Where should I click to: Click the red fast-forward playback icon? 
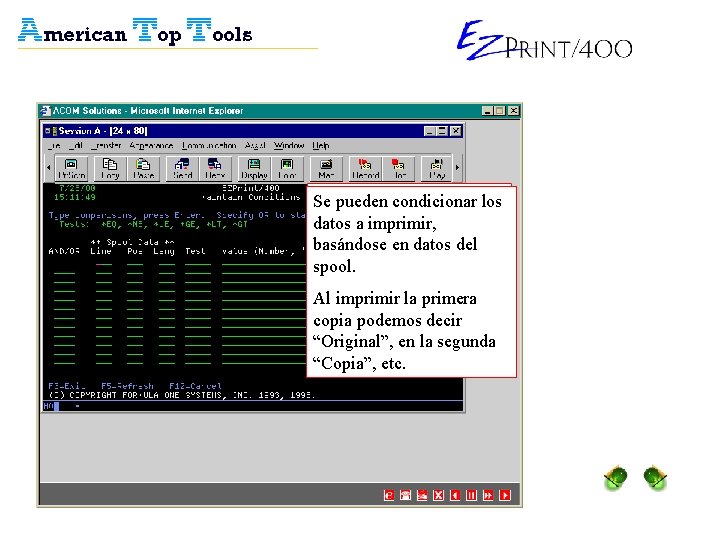[488, 495]
